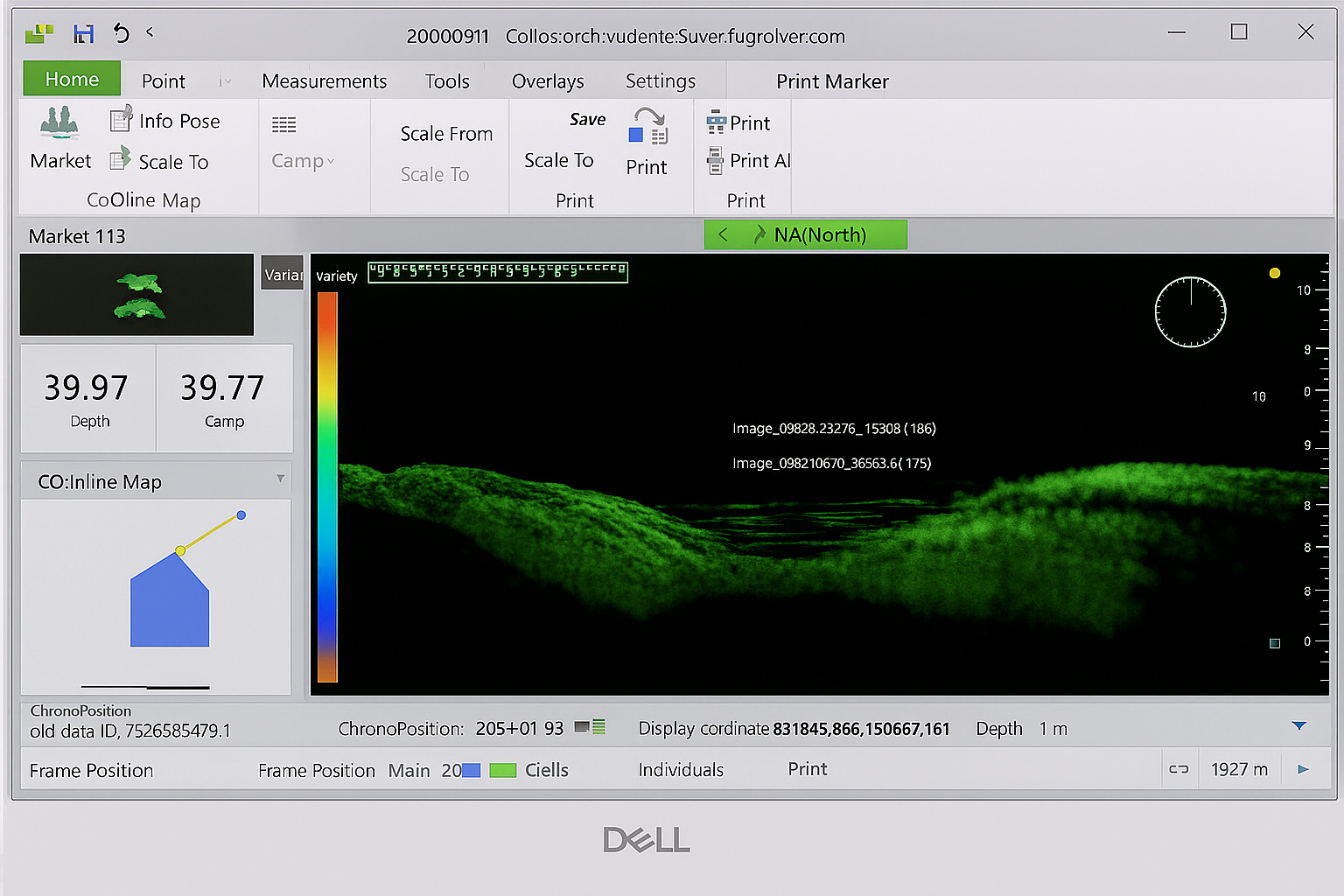Click the Print redo-arrow icon
The height and width of the screenshot is (896, 1344).
coord(648,126)
